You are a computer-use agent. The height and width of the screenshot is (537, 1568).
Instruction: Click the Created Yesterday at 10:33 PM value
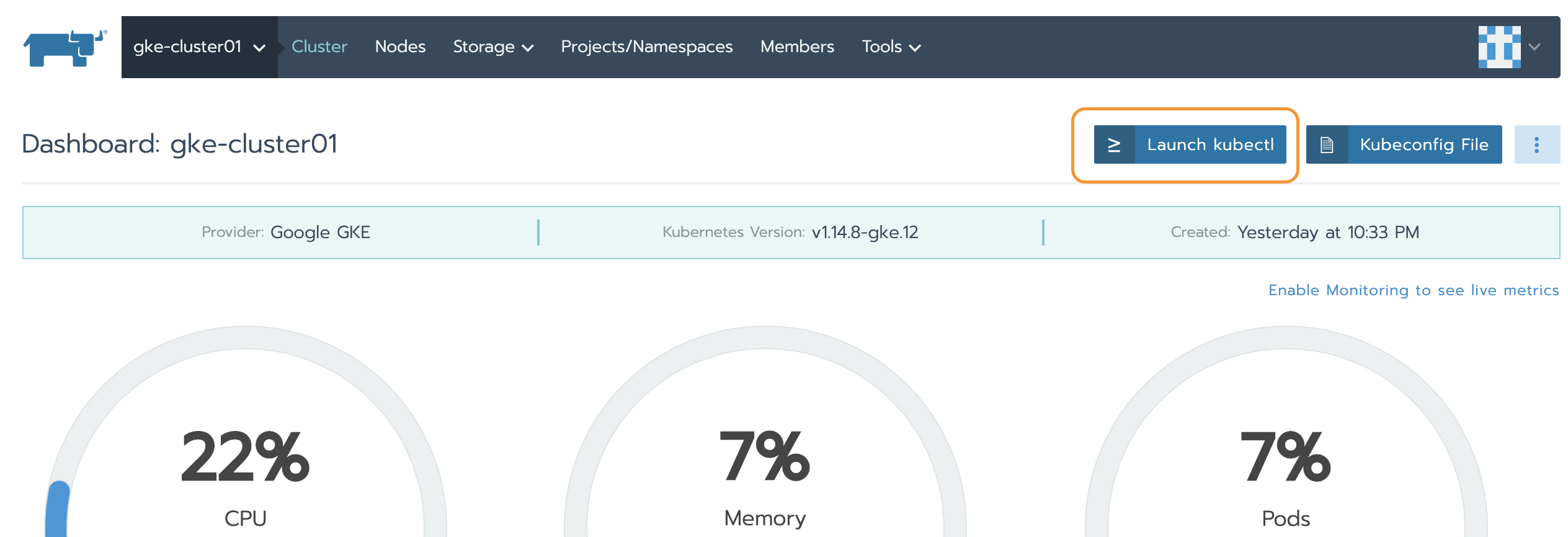point(1328,232)
